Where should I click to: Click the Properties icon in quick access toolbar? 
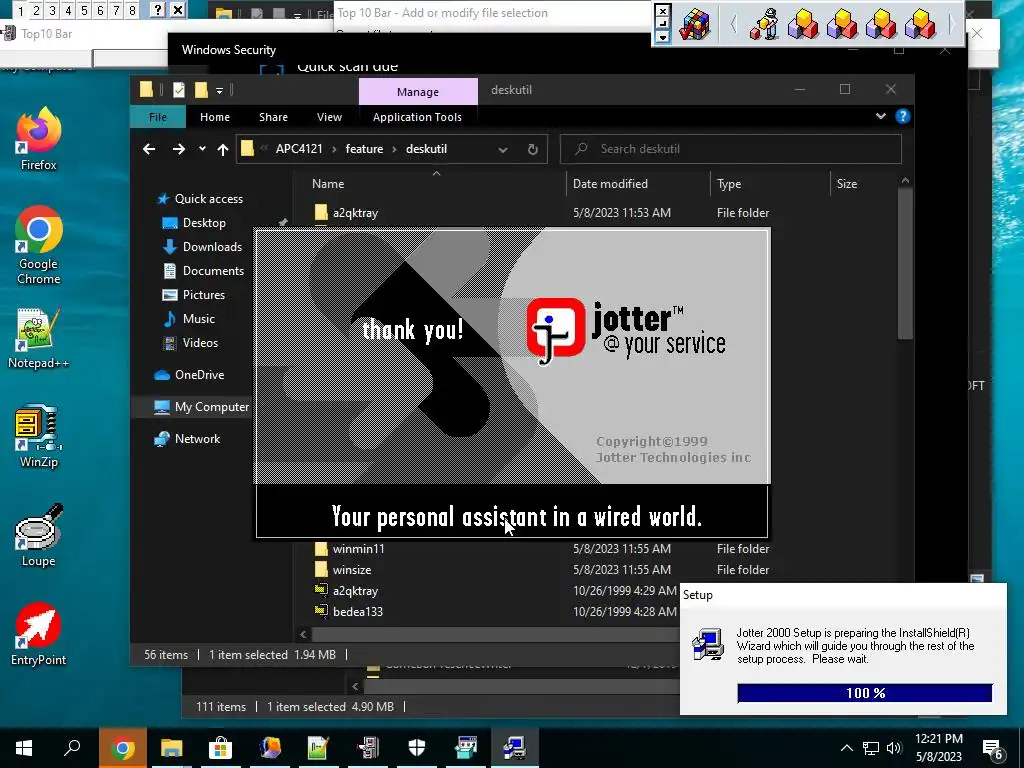click(x=178, y=90)
